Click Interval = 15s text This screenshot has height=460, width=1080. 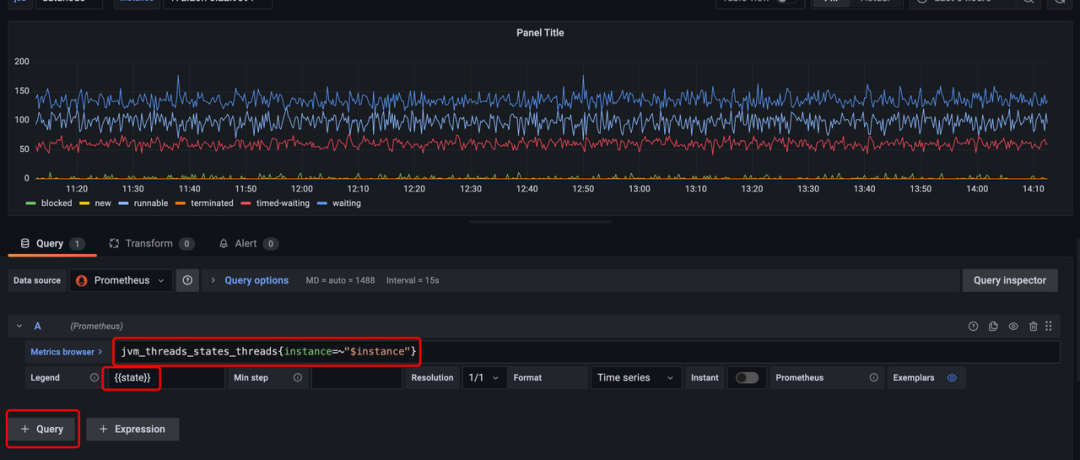click(413, 281)
